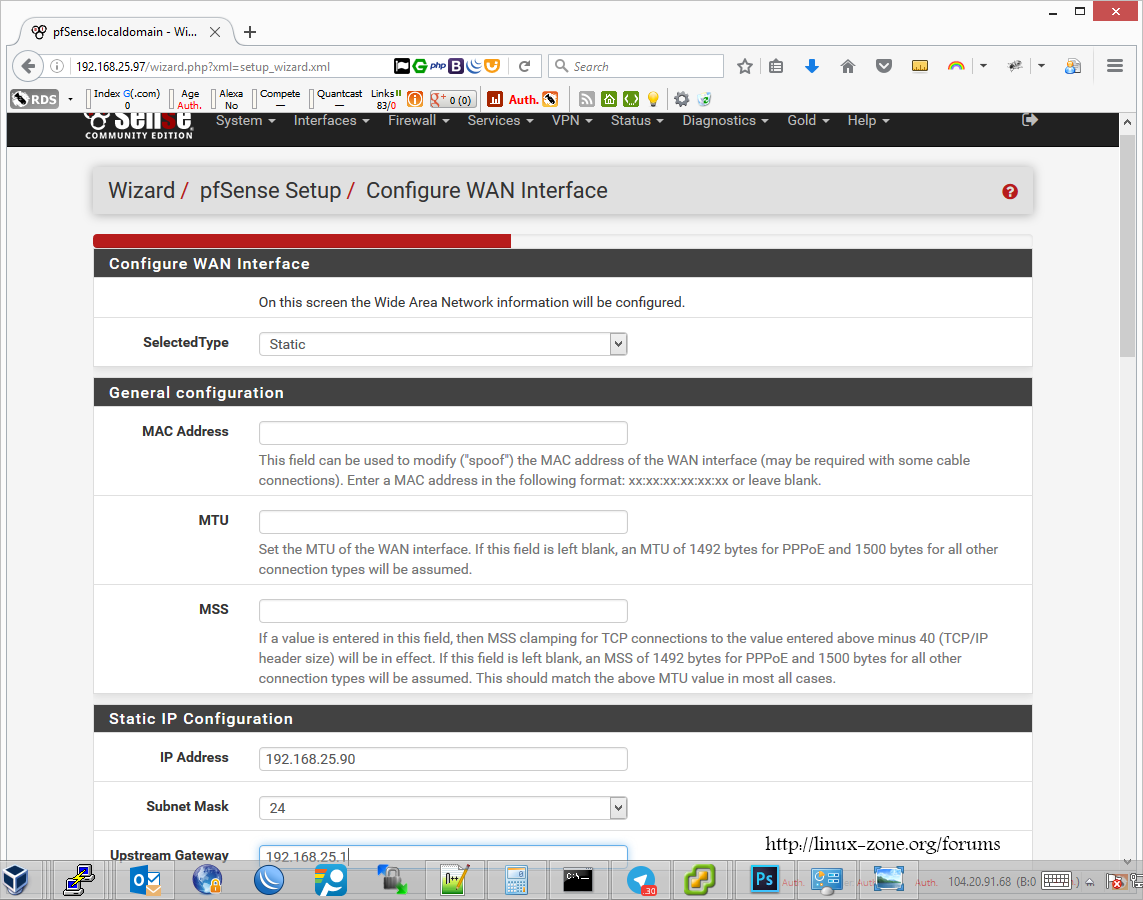Viewport: 1143px width, 900px height.
Task: Expand the SelectedType dropdown
Action: [x=443, y=344]
